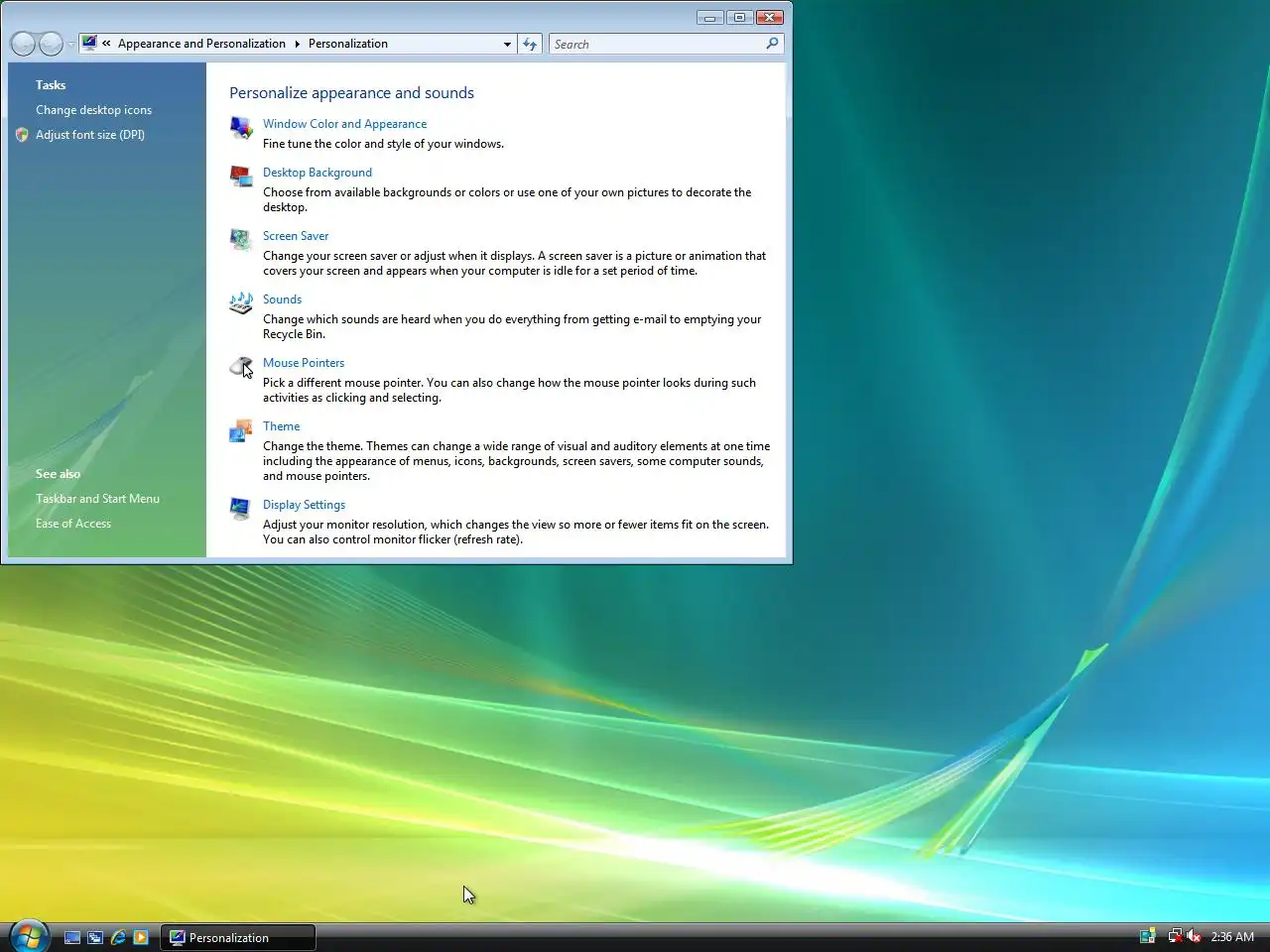Go to Appearance and Personalization breadcrumb
This screenshot has width=1270, height=952.
pos(201,44)
